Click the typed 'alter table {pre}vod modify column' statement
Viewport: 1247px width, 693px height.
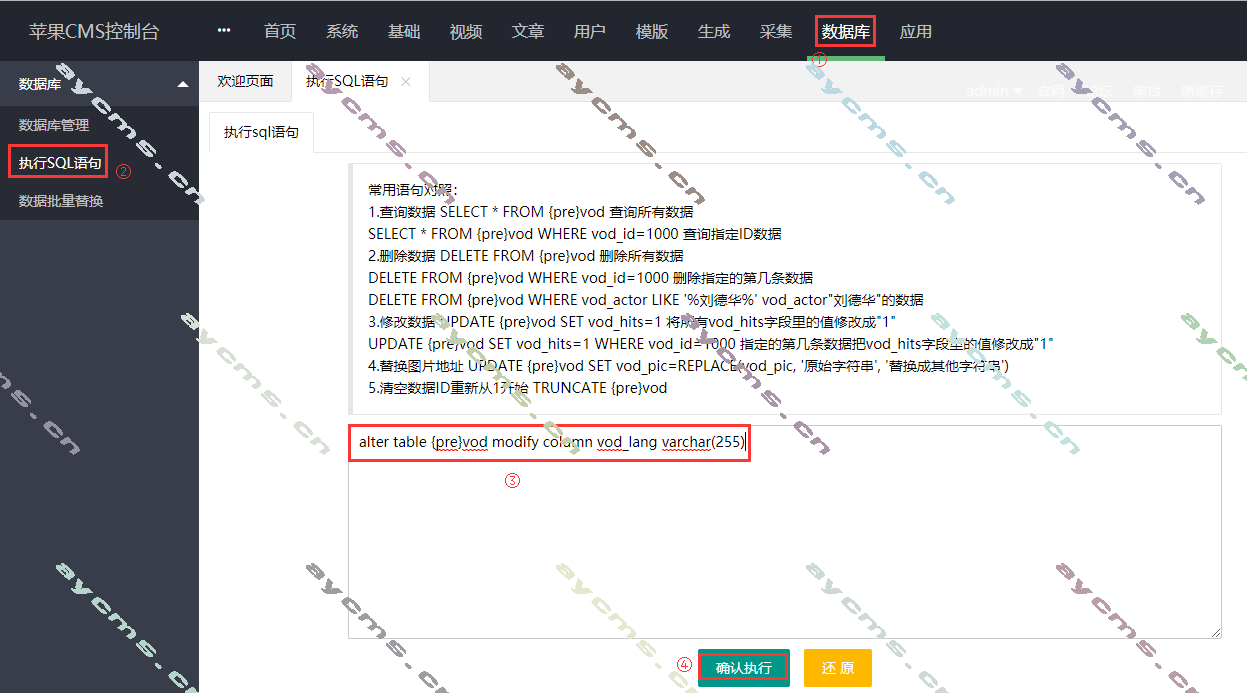551,442
